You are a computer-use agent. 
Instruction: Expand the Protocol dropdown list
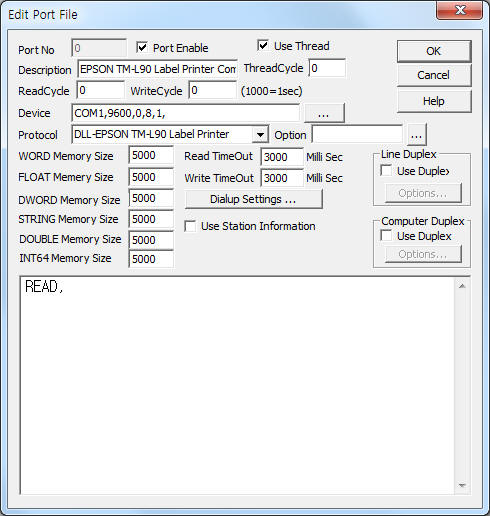click(260, 135)
